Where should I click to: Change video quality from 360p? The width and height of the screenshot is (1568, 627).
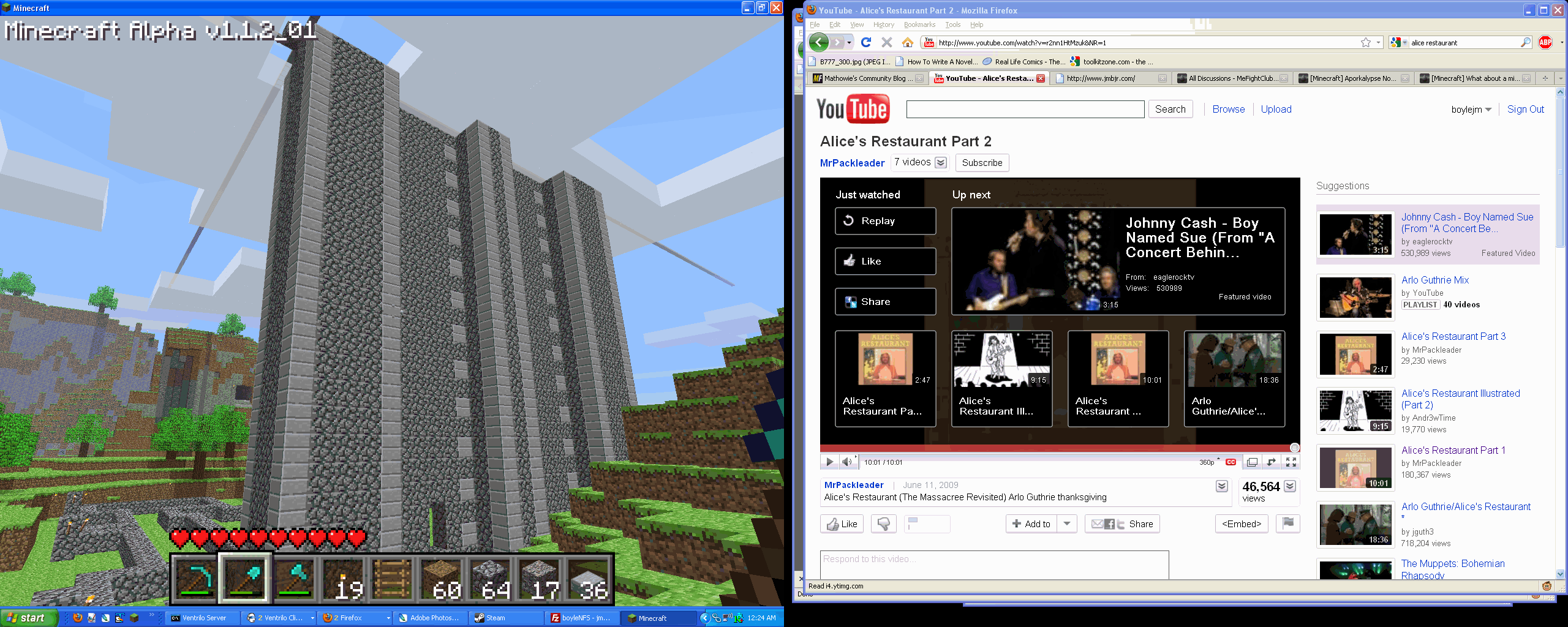(1209, 462)
